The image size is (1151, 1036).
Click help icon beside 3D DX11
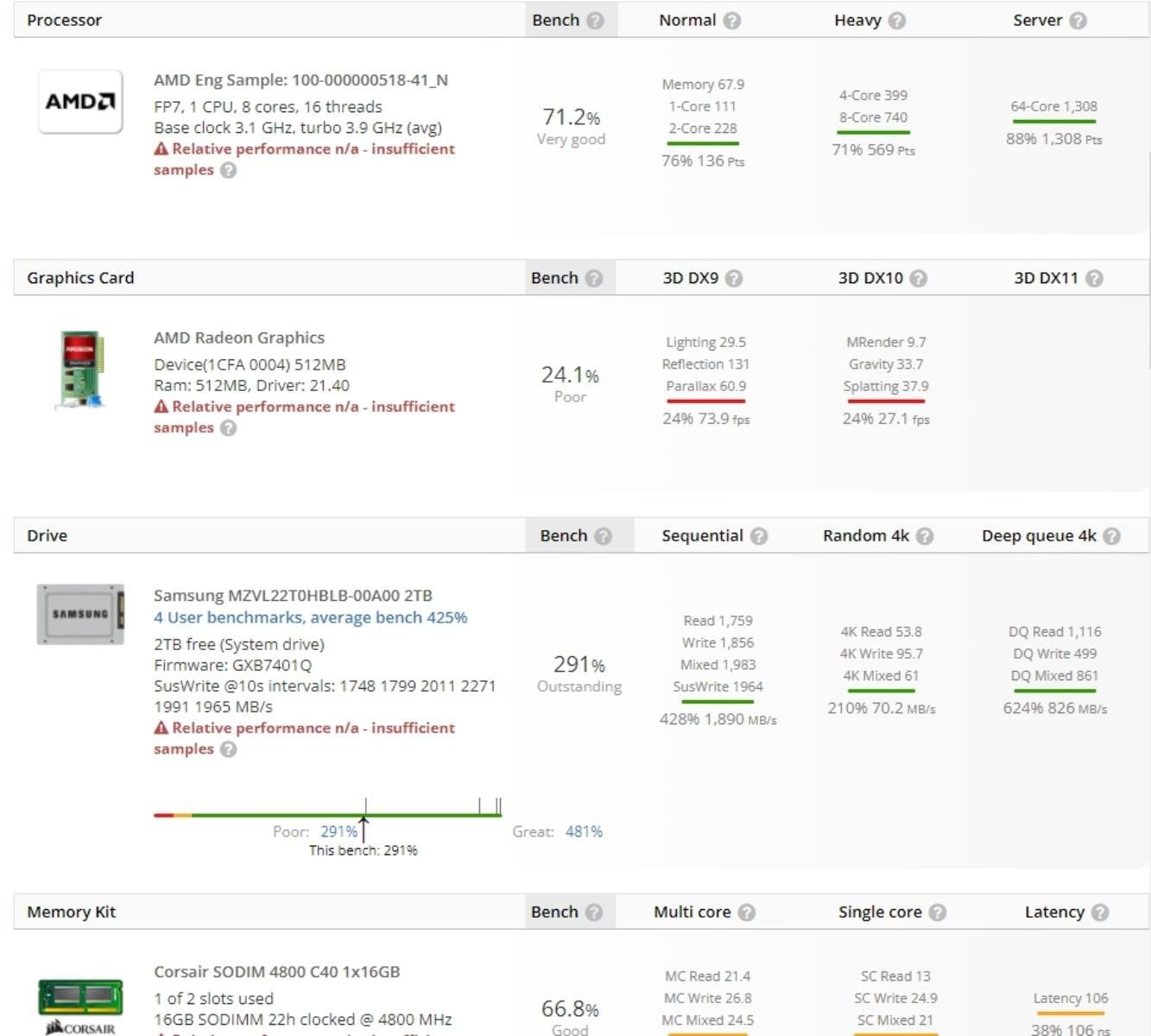tap(1094, 278)
